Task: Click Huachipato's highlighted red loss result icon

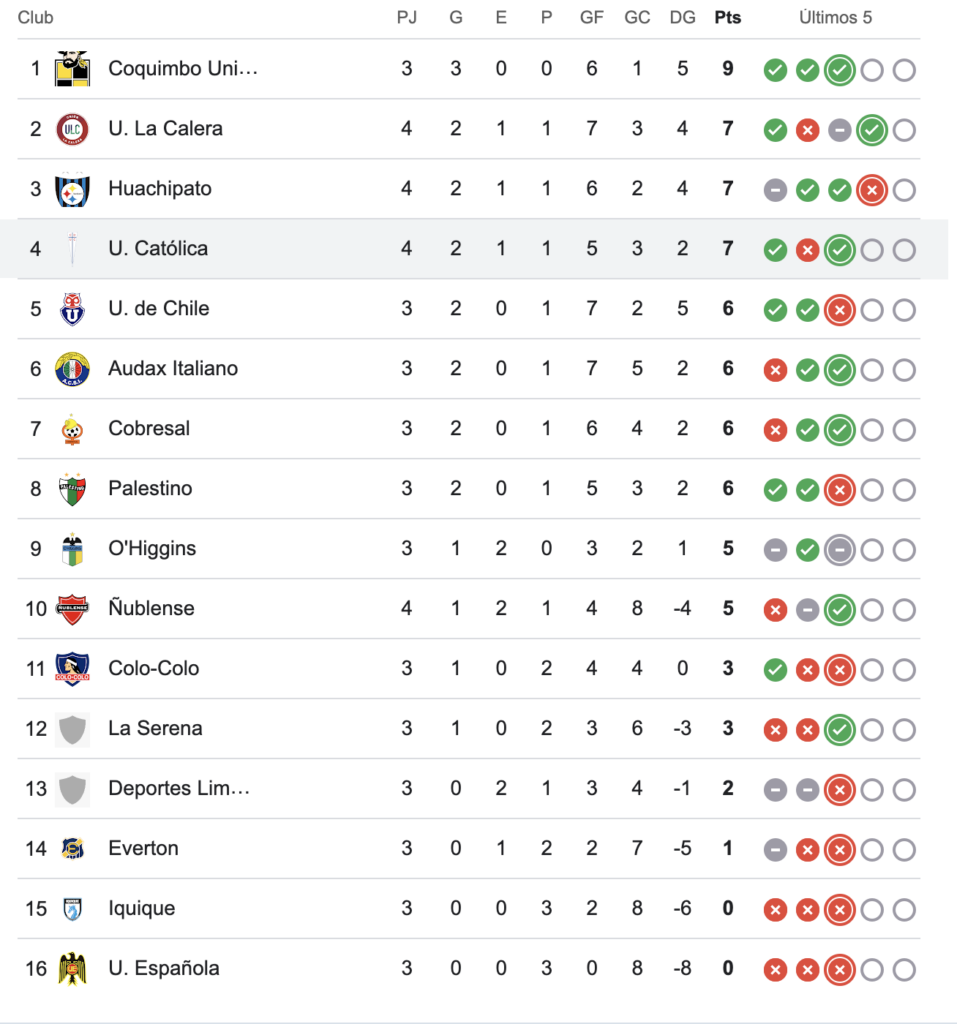Action: coord(872,190)
